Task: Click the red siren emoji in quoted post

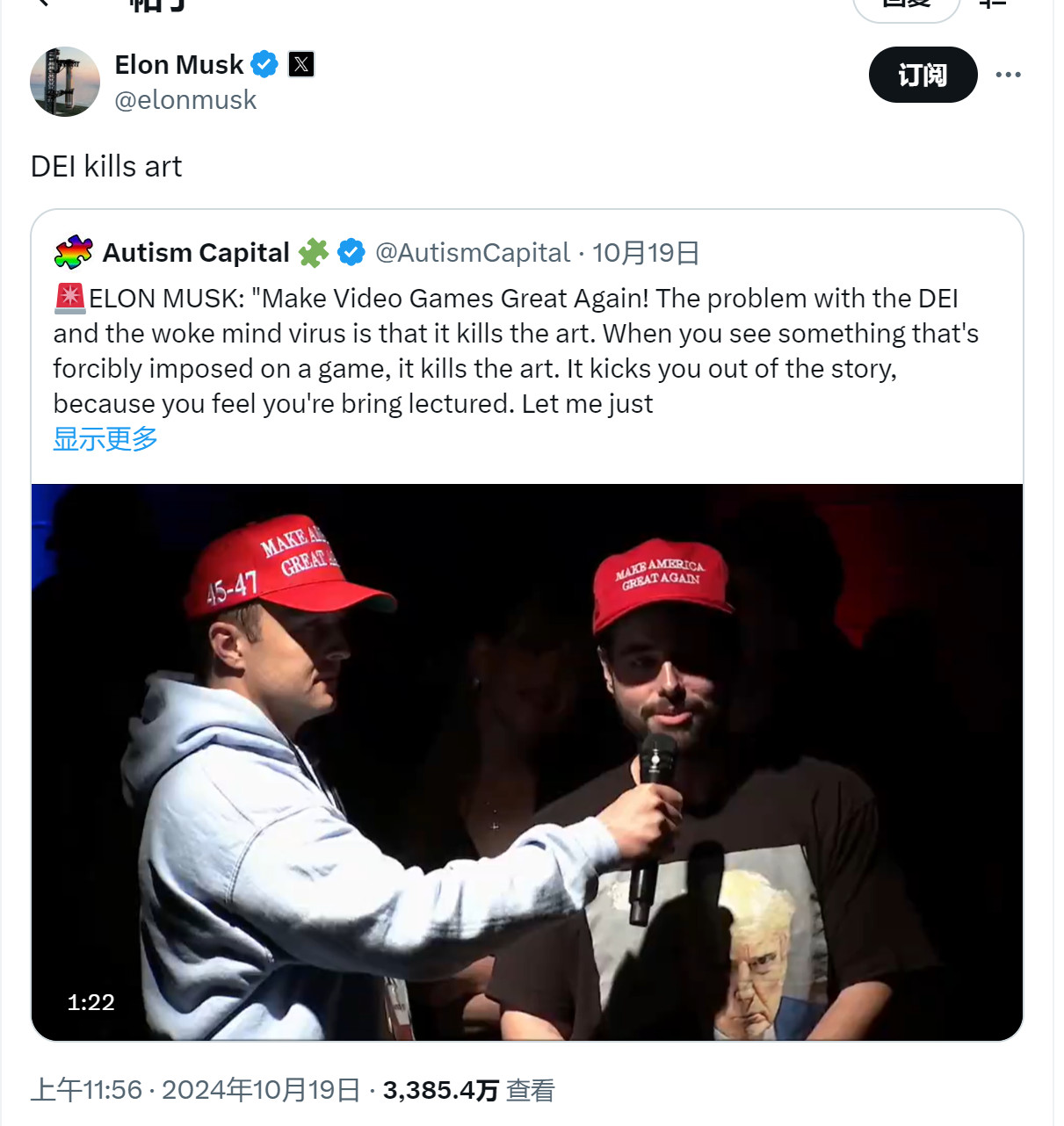Action: pyautogui.click(x=70, y=299)
